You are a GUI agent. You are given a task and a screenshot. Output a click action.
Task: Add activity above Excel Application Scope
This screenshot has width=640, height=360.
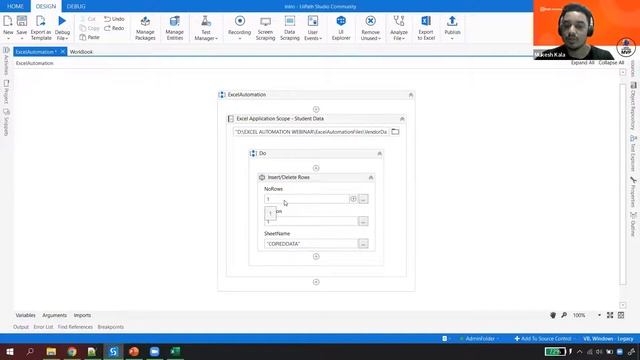pyautogui.click(x=316, y=109)
